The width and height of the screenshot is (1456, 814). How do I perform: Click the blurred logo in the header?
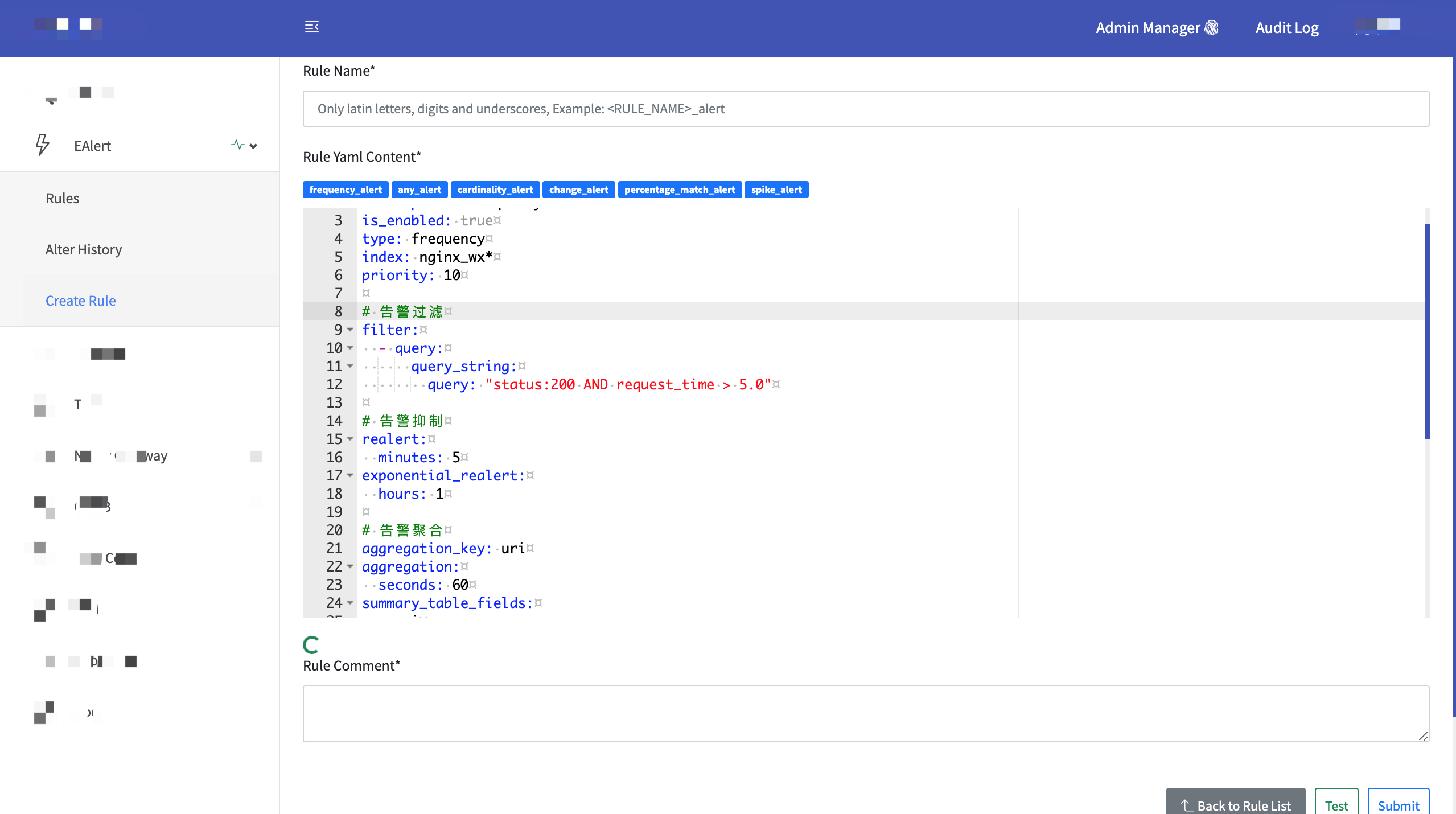pyautogui.click(x=68, y=28)
